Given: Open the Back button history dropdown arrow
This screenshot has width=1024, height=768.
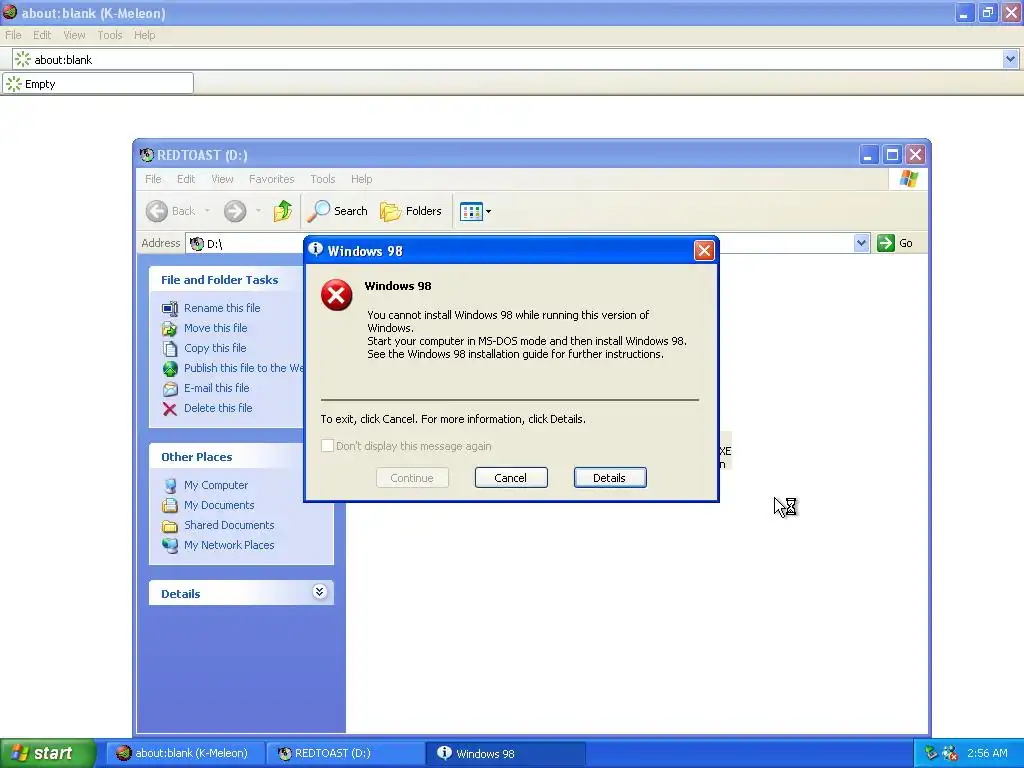Looking at the screenshot, I should pos(207,211).
